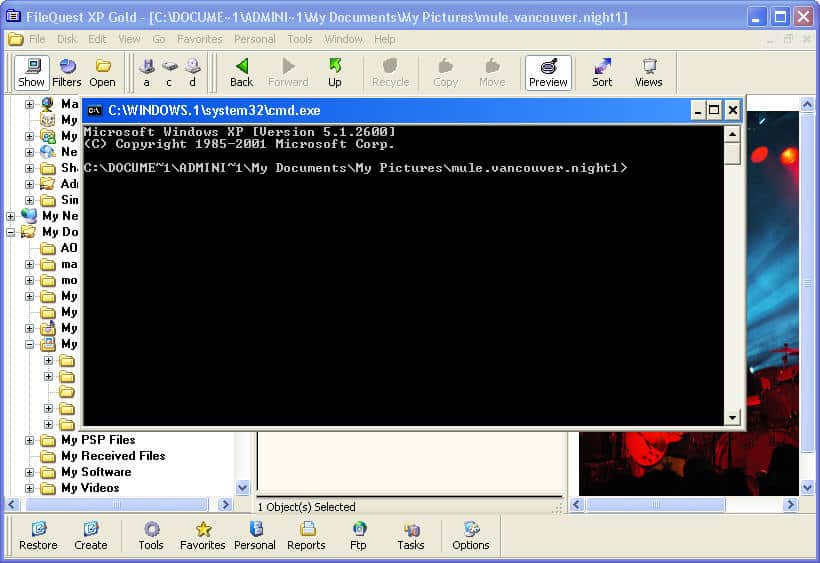Open the Reports tool

(x=306, y=535)
